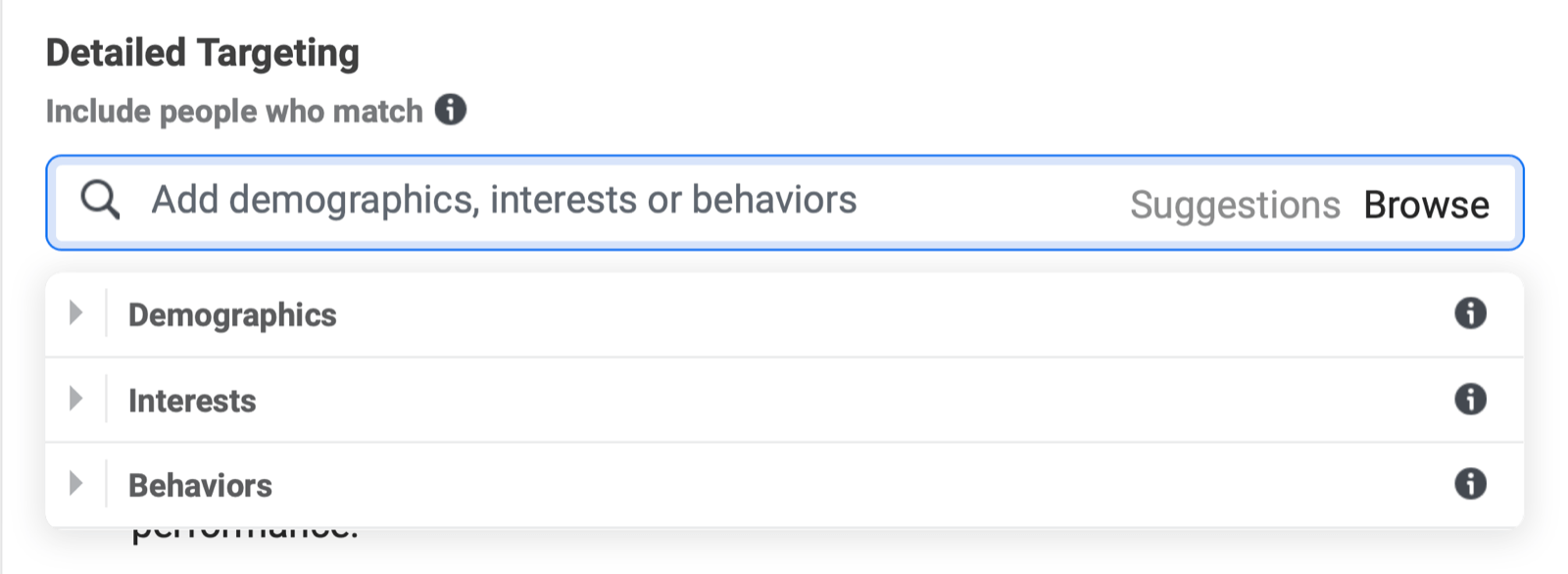Click the Include people who match label

pyautogui.click(x=234, y=112)
